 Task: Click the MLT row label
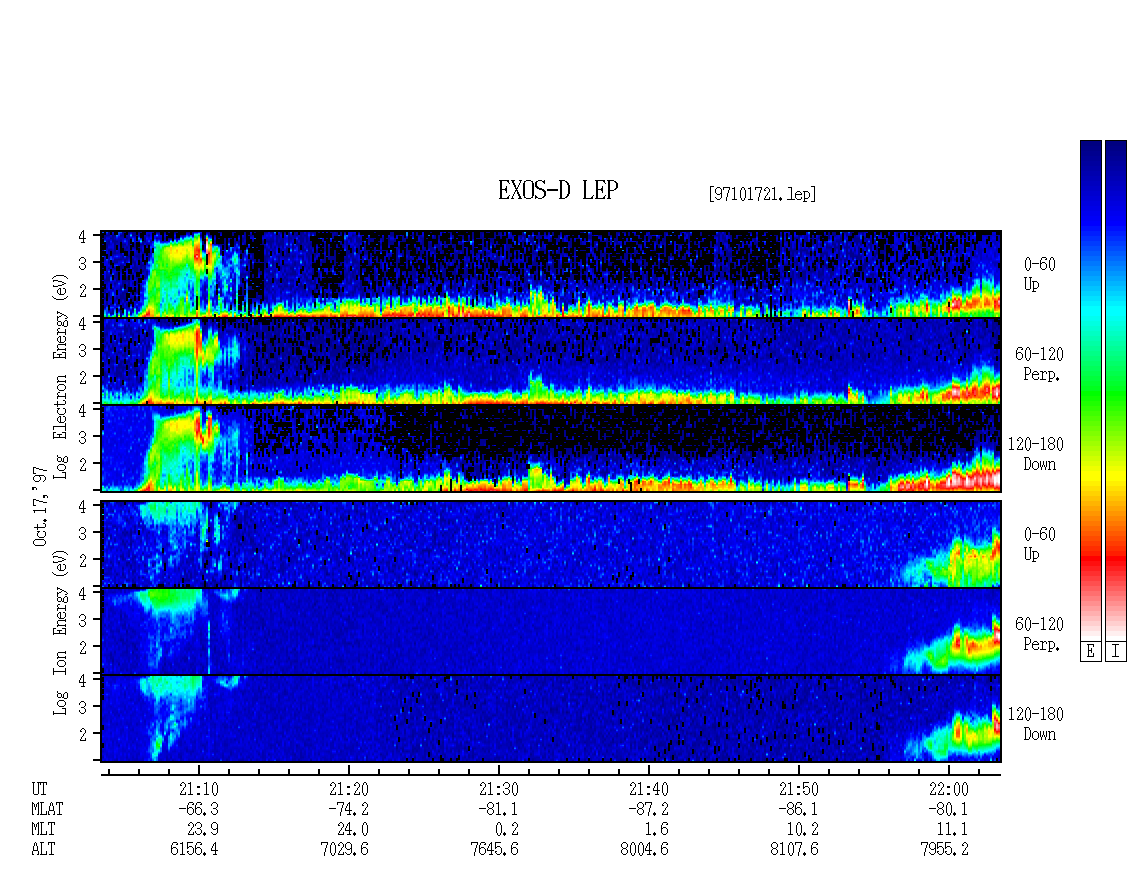click(43, 830)
